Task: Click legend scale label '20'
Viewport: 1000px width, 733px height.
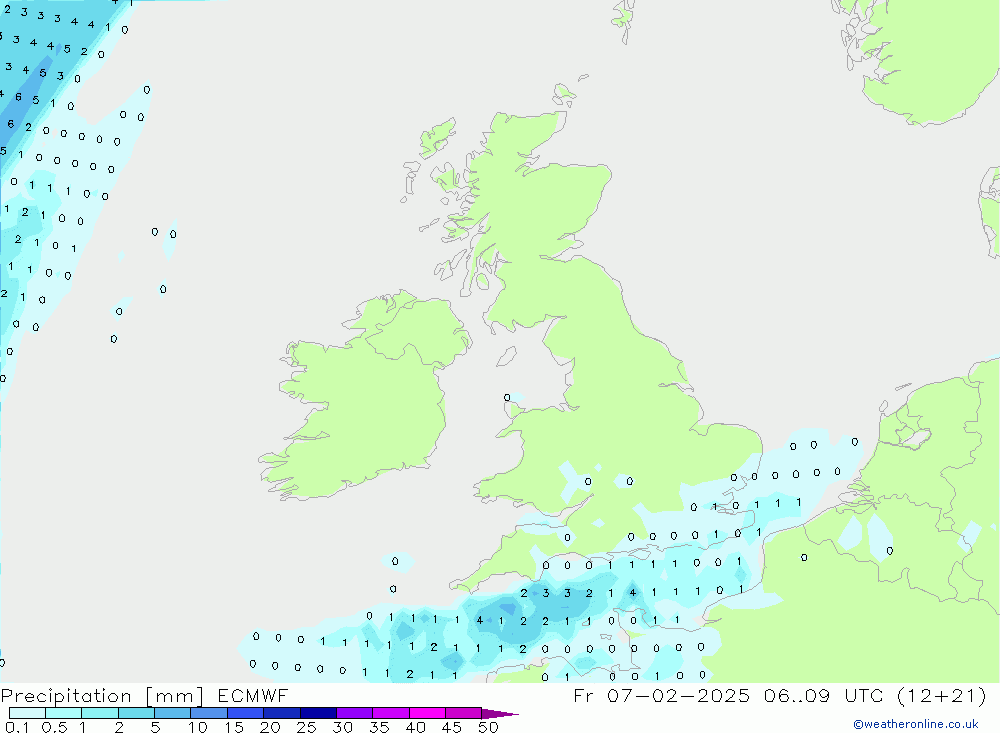Action: click(x=270, y=727)
